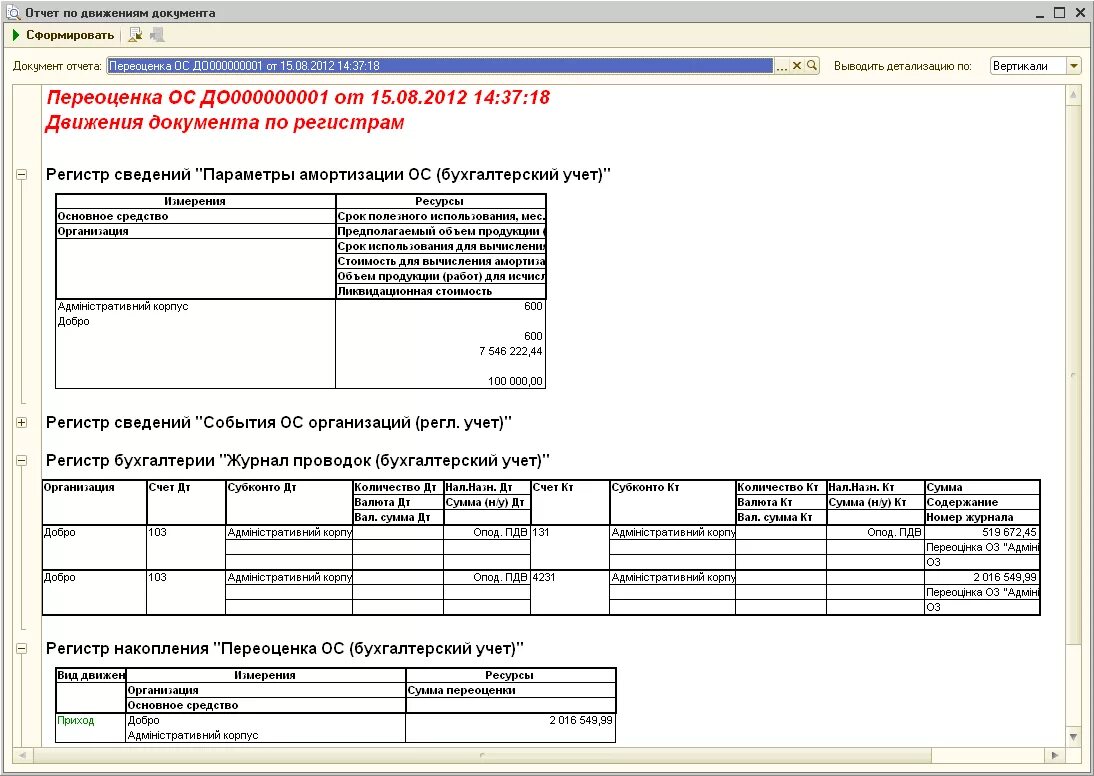Collapse the Переоценка ОС report header section
This screenshot has width=1094, height=776.
[21, 174]
